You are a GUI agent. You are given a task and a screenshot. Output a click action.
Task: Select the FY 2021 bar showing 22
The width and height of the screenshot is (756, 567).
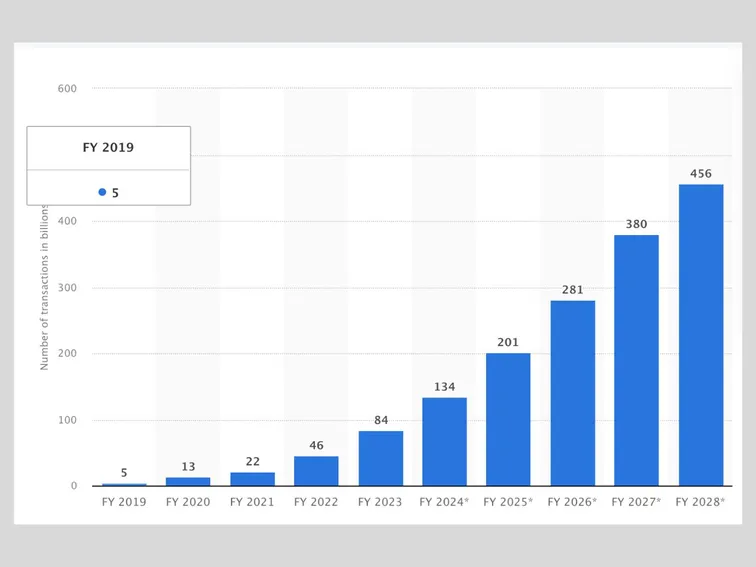tap(252, 479)
